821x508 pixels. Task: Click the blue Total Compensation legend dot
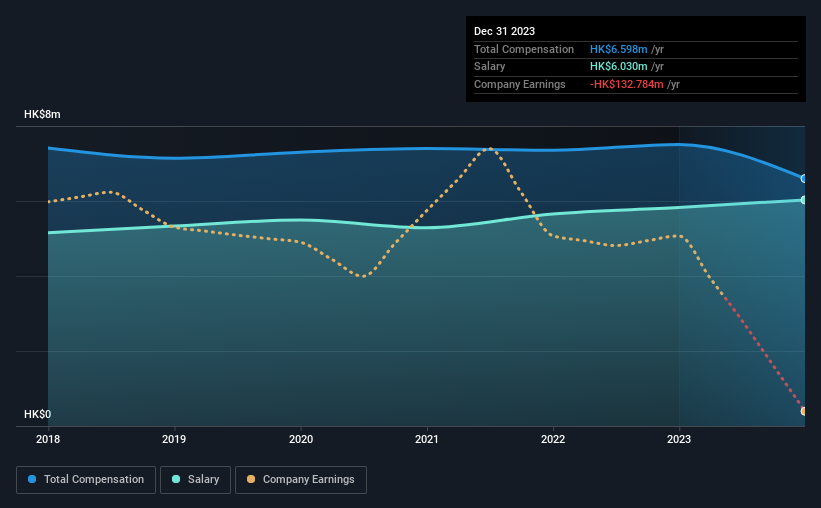click(32, 479)
